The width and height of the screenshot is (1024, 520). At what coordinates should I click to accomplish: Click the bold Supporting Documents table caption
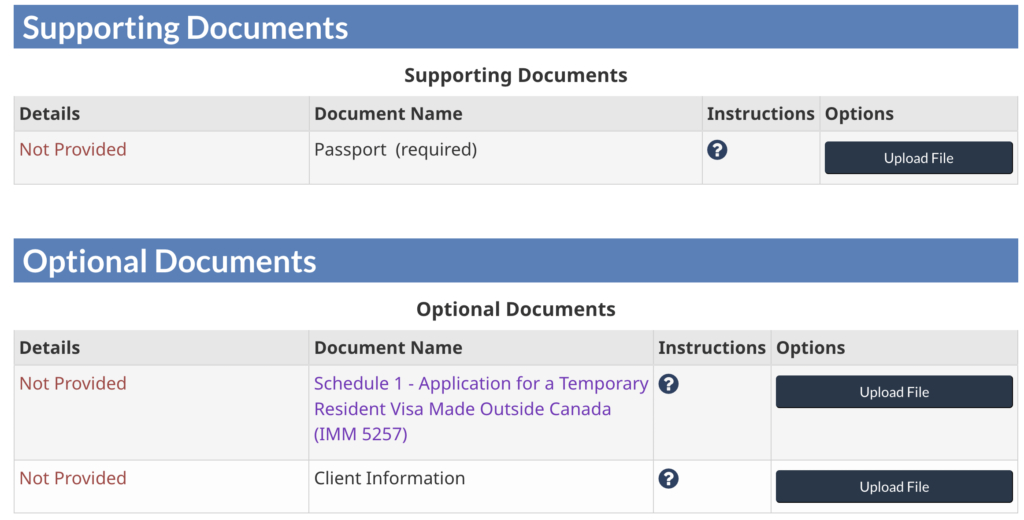[x=515, y=76]
